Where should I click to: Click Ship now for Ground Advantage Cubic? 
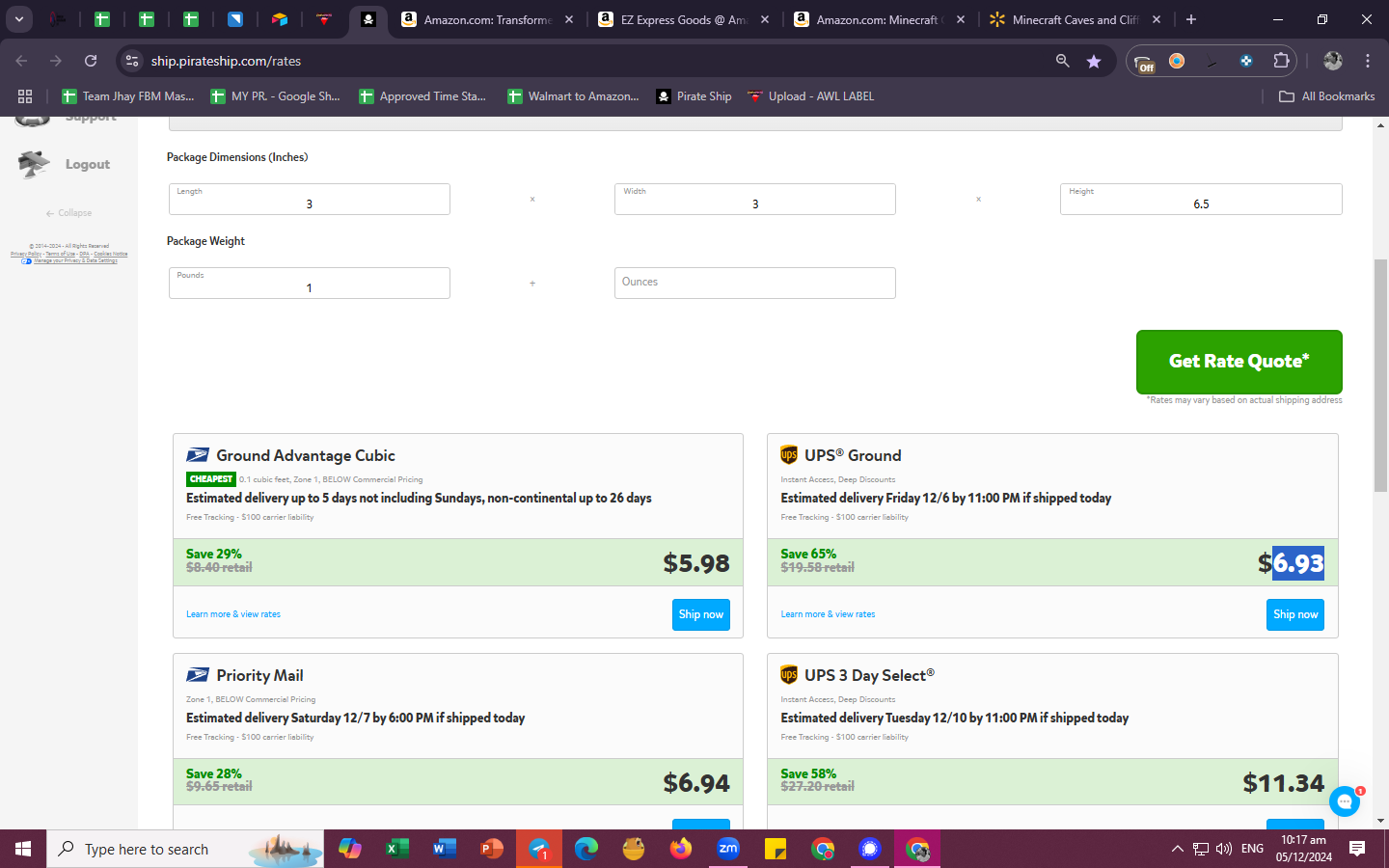point(701,614)
